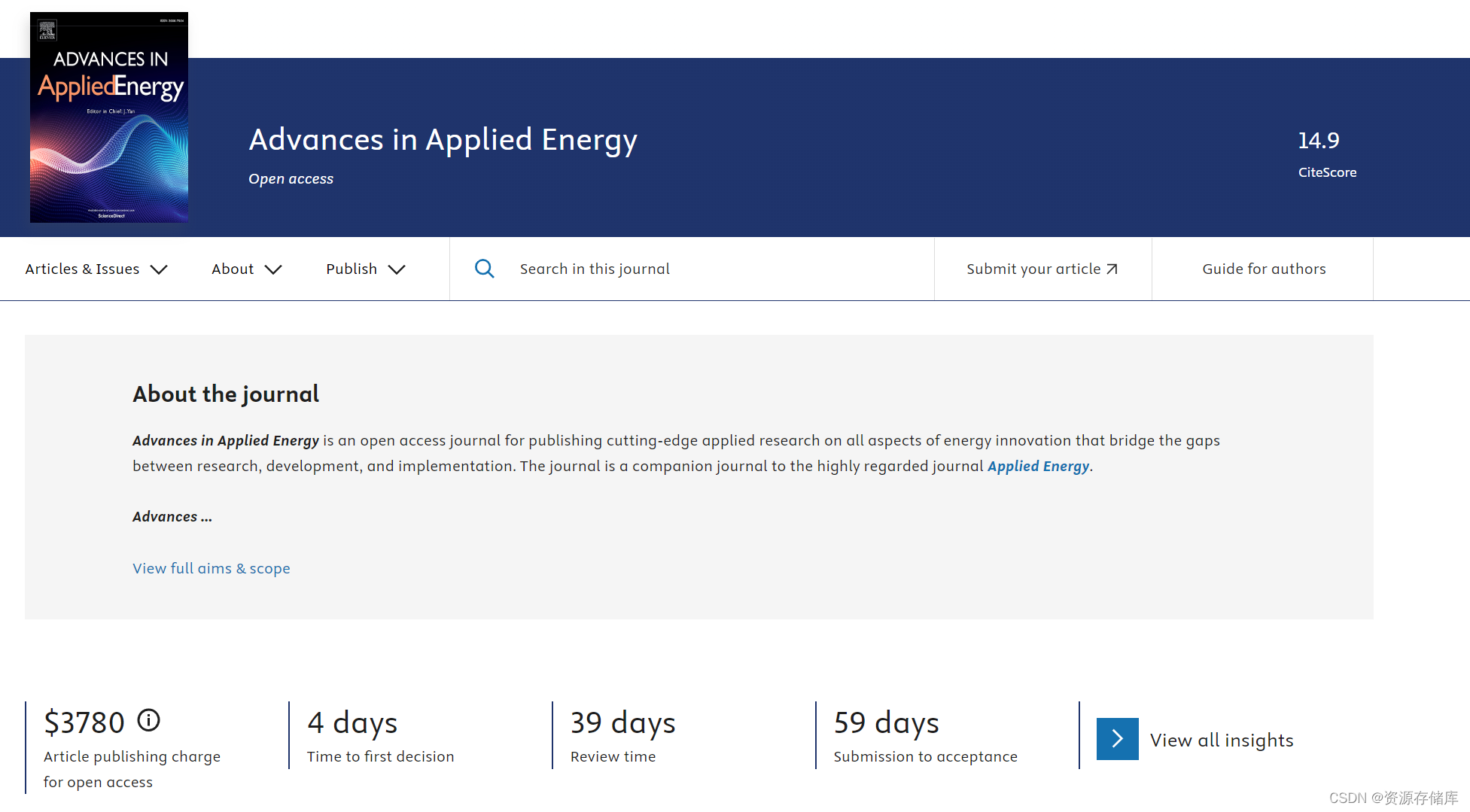The image size is (1470, 812).
Task: Focus the Search in this journal field
Action: 692,269
